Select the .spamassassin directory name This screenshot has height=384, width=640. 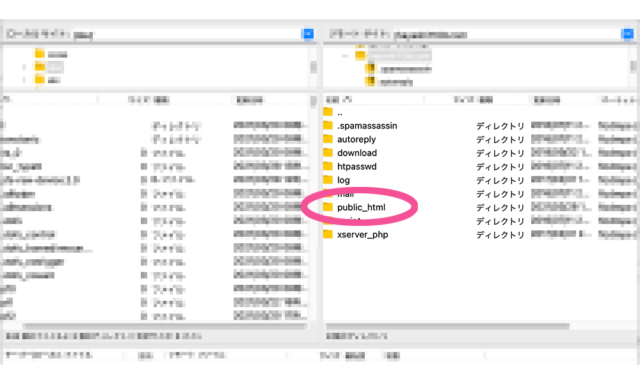[x=367, y=126]
